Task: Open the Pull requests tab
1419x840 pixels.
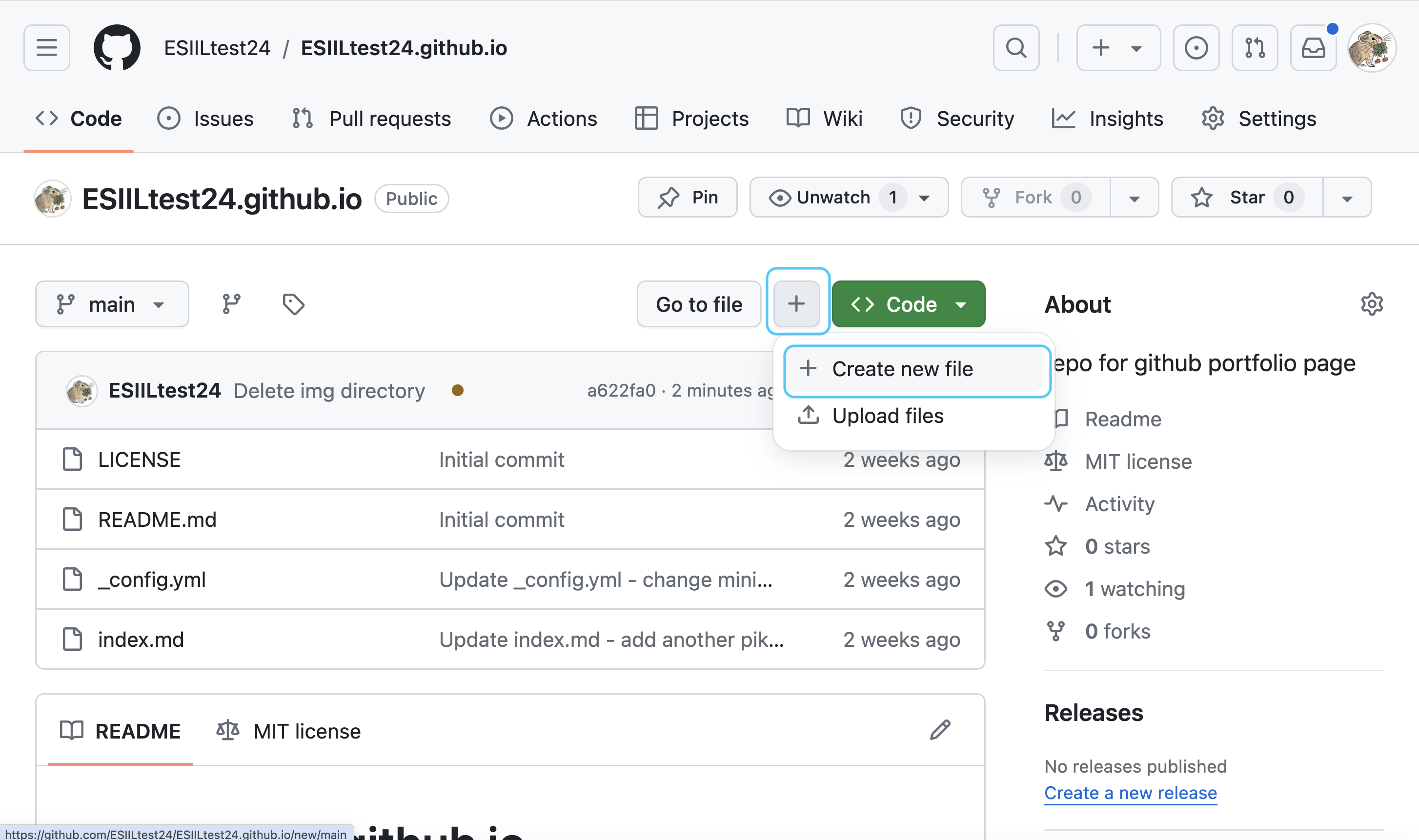Action: (371, 119)
